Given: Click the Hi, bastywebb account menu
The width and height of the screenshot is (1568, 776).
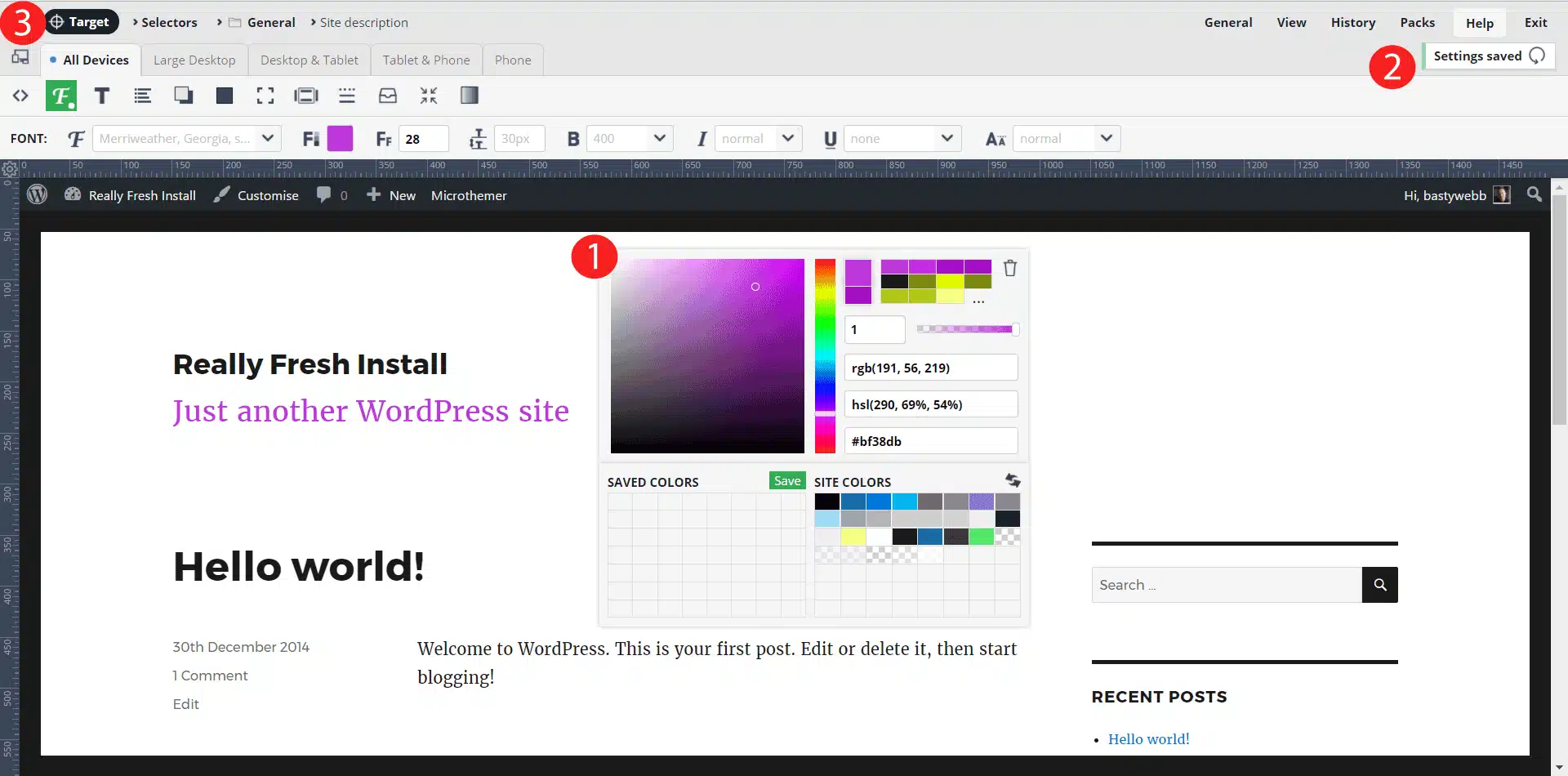Looking at the screenshot, I should click(1457, 195).
